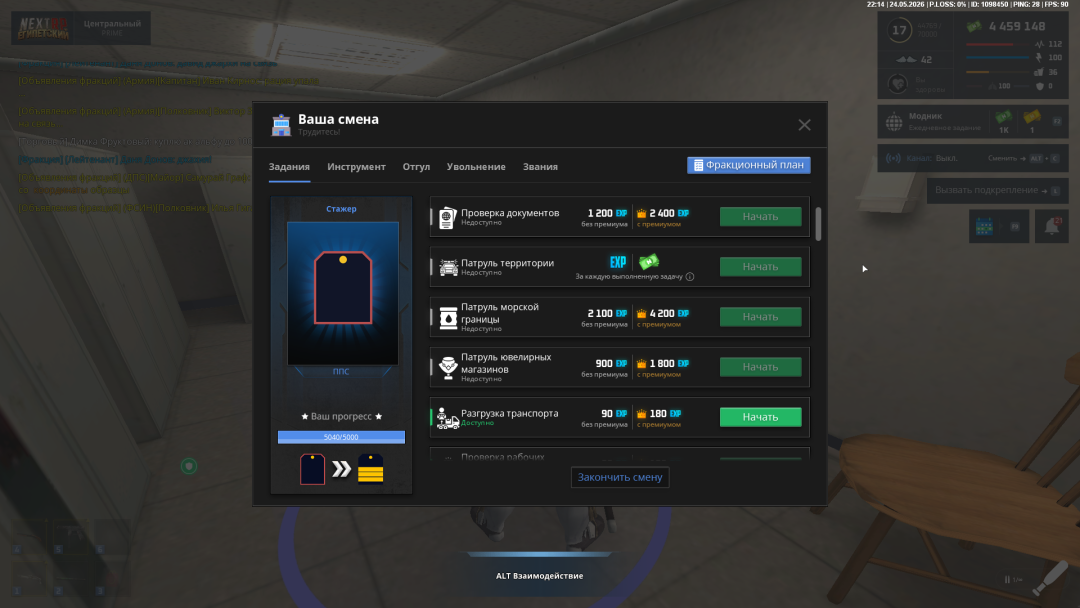Click the red health bar beside 112
The height and width of the screenshot is (608, 1080).
(997, 44)
